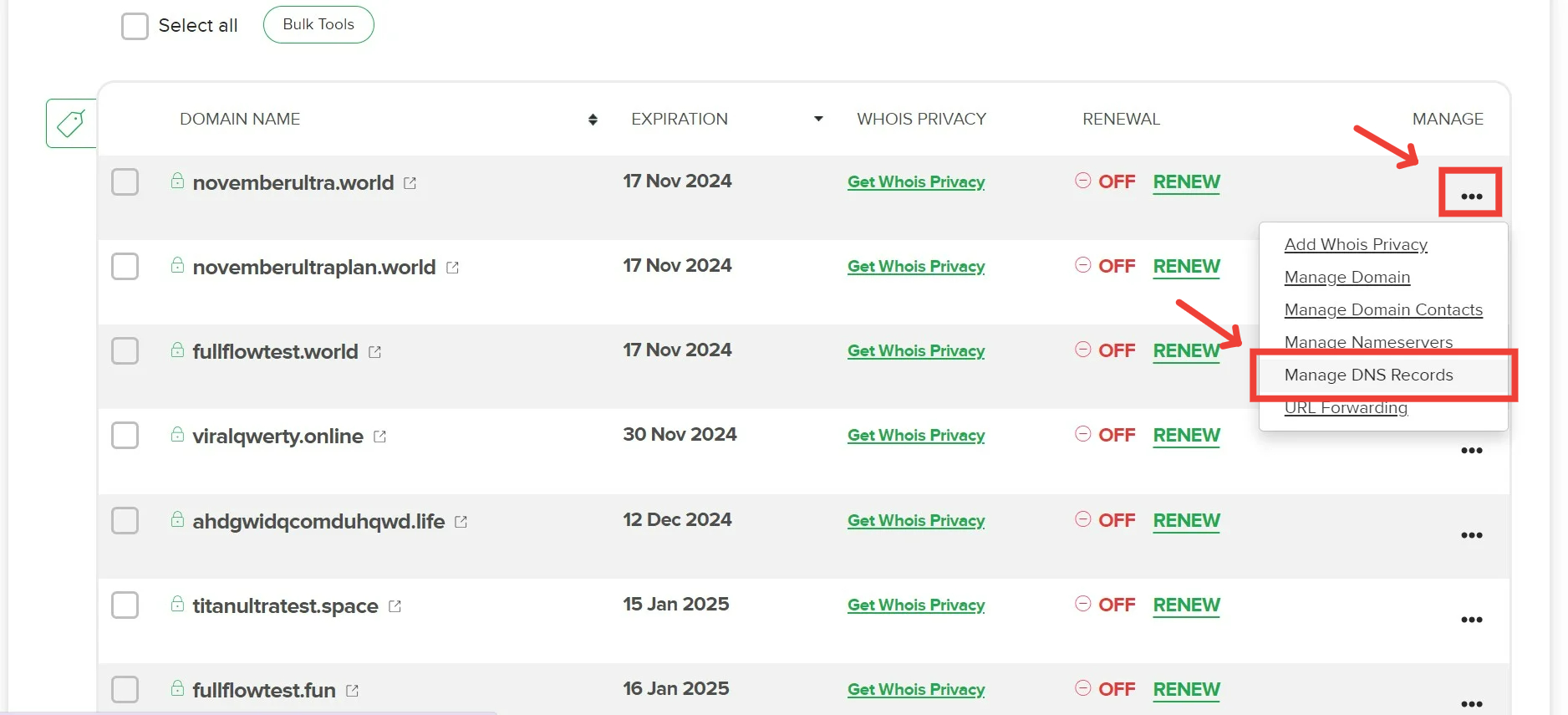Check the box for novemberultraplan.world
The height and width of the screenshot is (715, 1568).
(125, 267)
